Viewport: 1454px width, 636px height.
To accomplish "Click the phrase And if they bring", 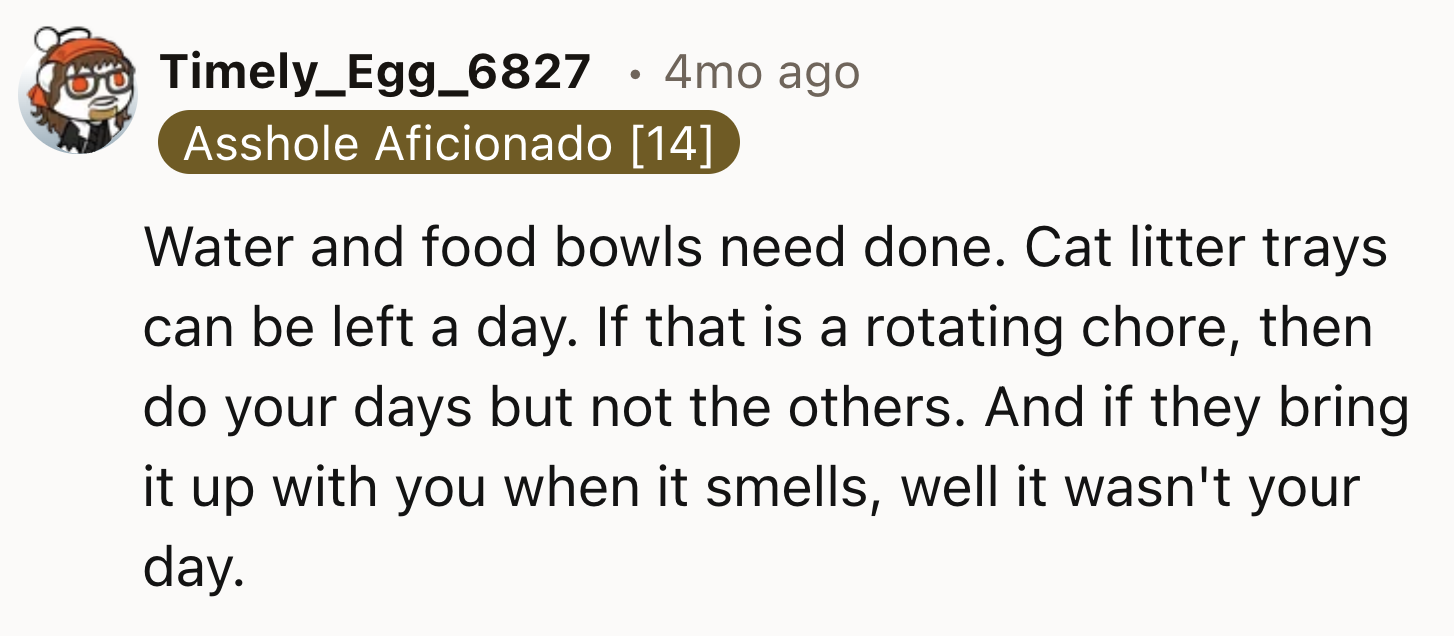I will 1195,408.
